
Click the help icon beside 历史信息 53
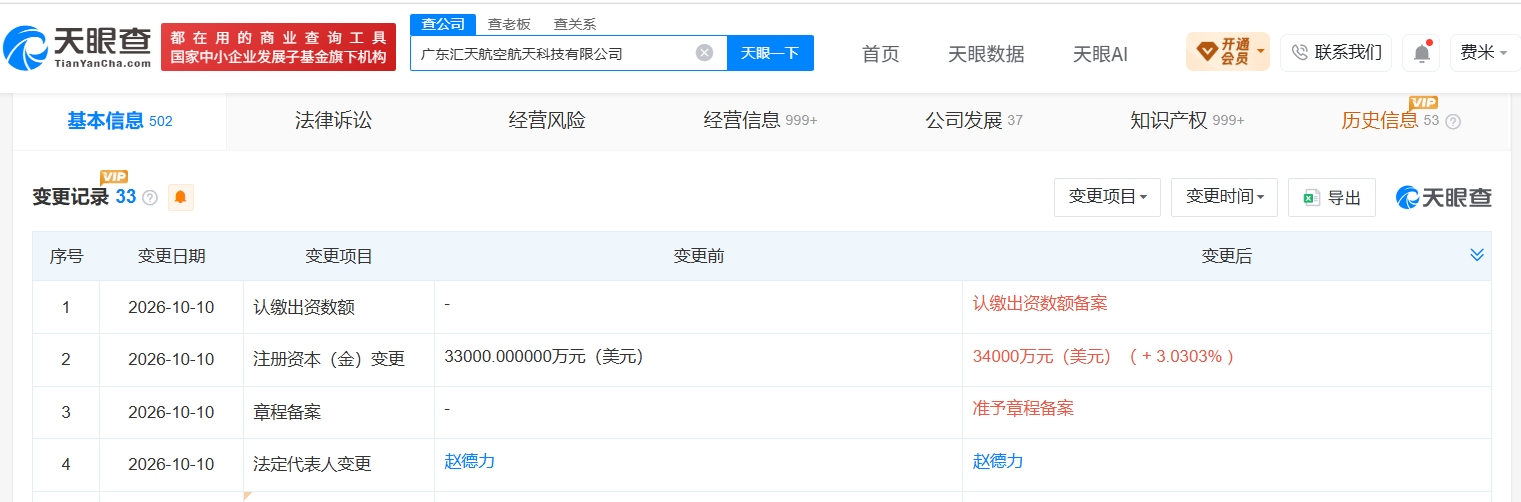(x=1453, y=122)
